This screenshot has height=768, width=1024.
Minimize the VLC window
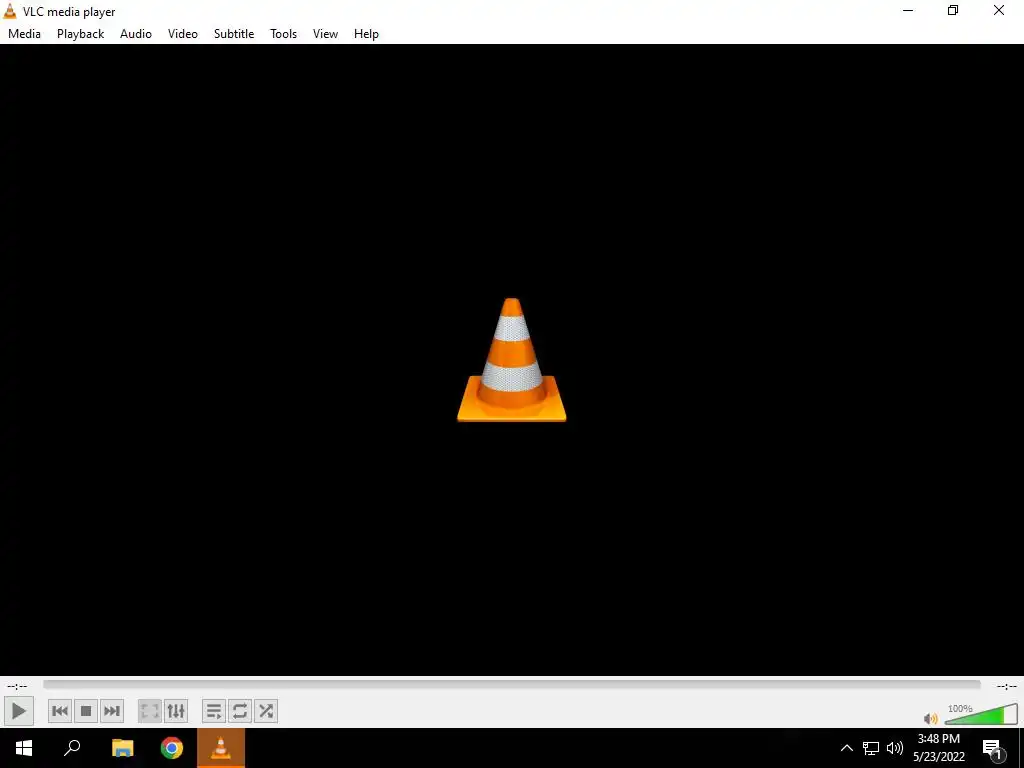click(908, 10)
